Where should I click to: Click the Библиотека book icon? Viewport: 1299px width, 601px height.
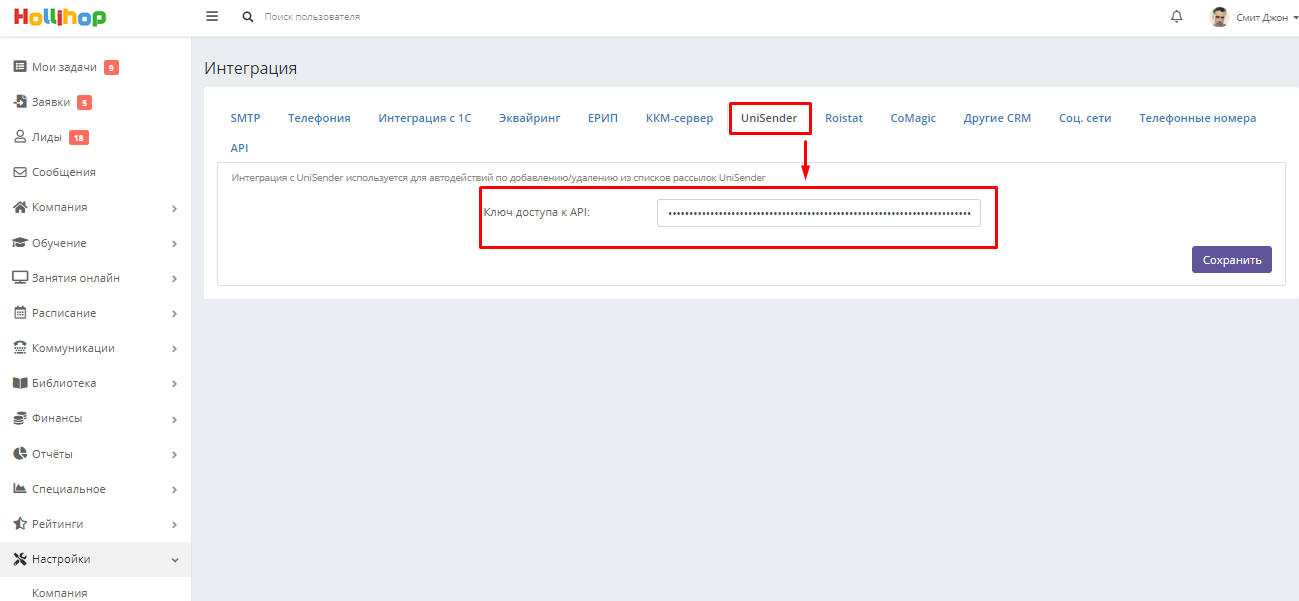[x=19, y=383]
